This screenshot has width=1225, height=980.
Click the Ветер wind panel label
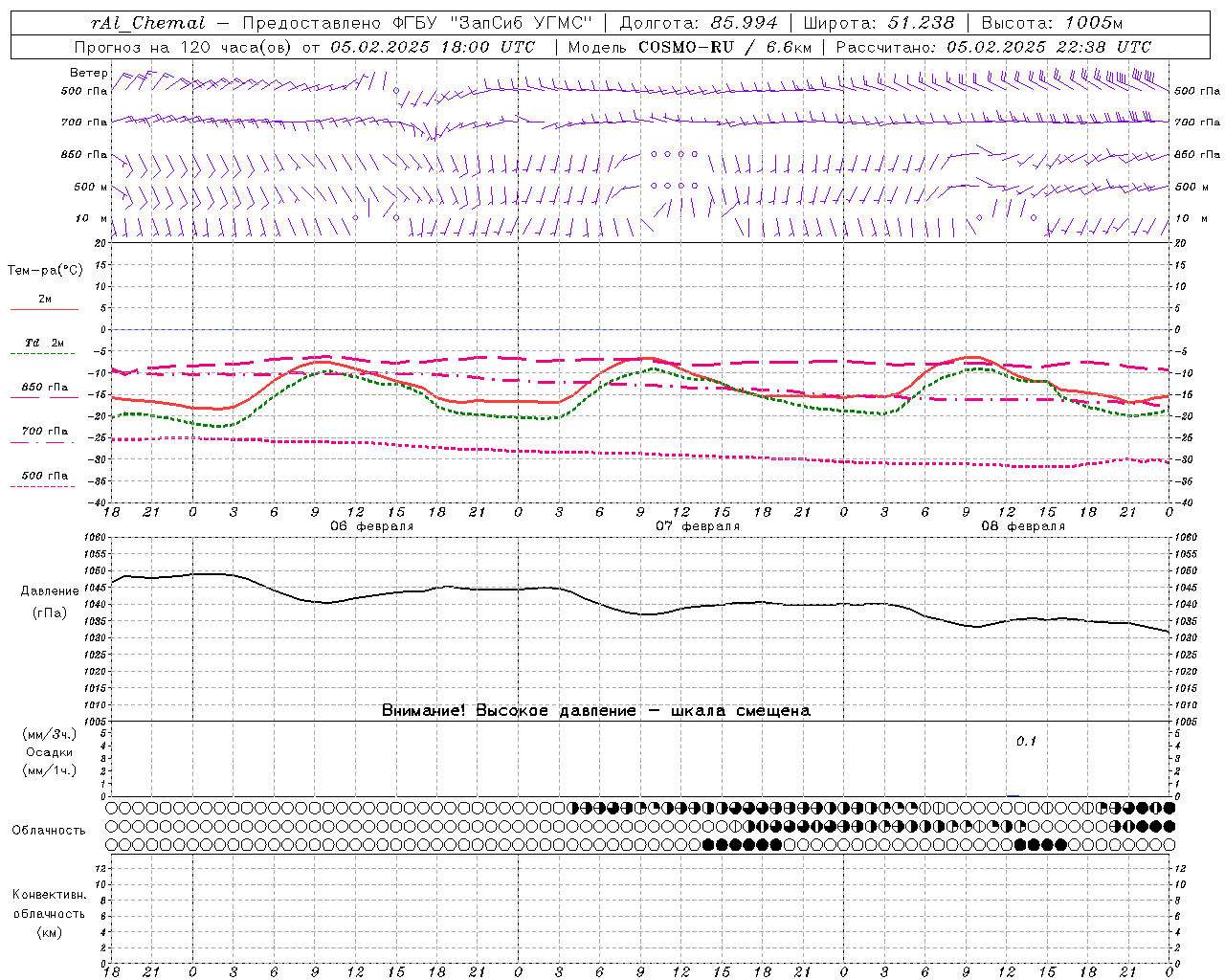89,73
